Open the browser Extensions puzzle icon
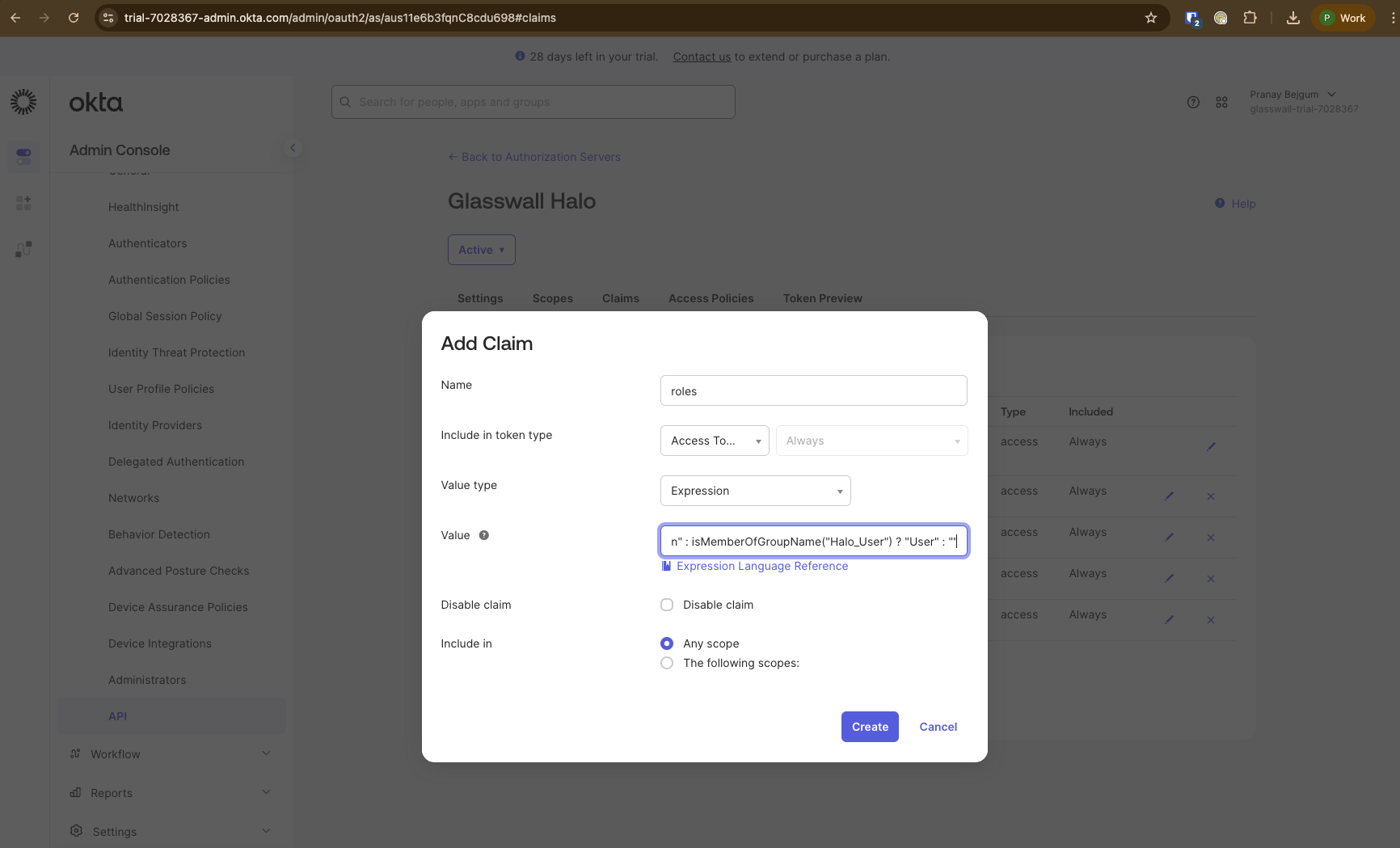The width and height of the screenshot is (1400, 848). point(1250,17)
